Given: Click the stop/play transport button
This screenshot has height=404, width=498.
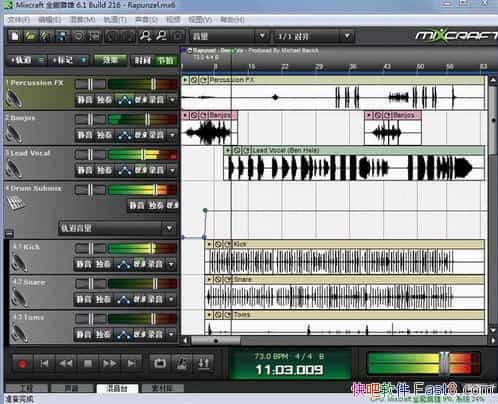Looking at the screenshot, I should [88, 364].
